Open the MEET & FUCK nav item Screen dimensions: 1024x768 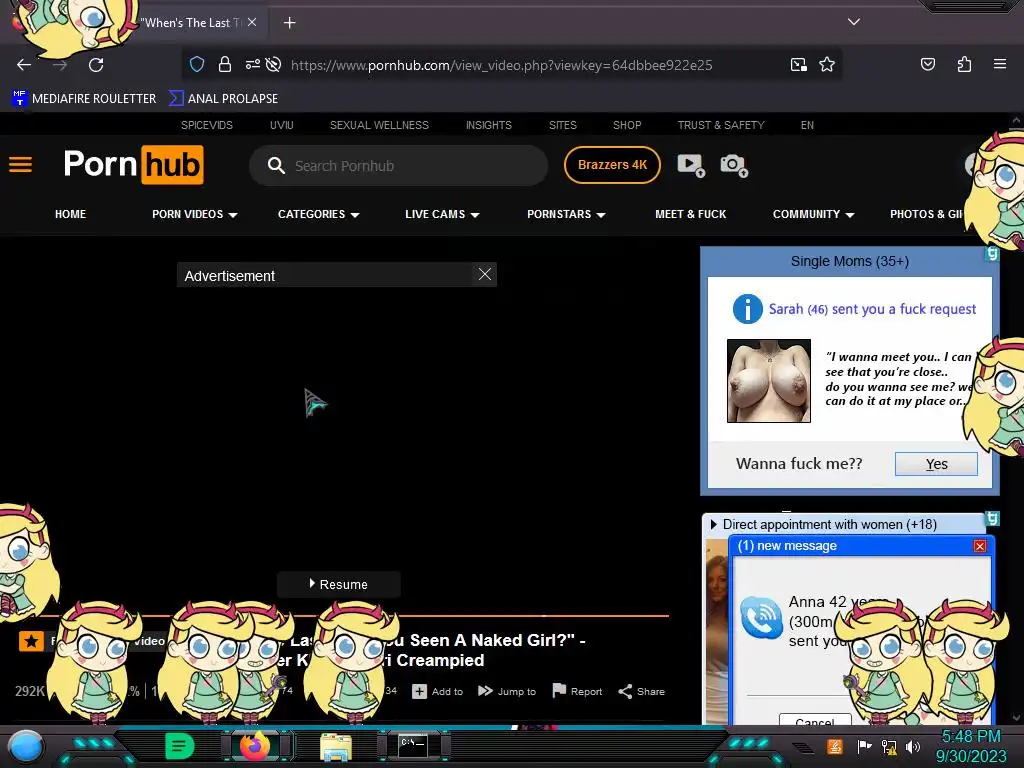690,214
